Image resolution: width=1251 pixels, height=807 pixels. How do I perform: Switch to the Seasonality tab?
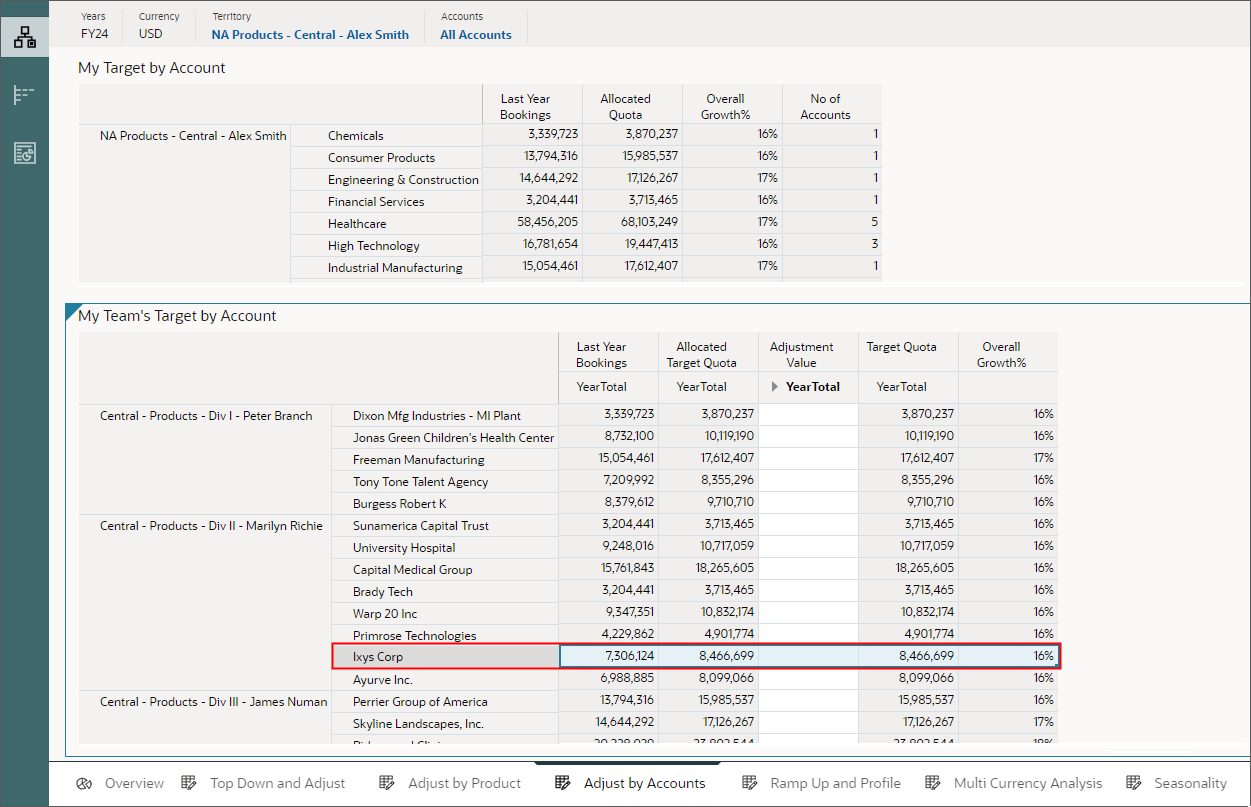[1190, 783]
